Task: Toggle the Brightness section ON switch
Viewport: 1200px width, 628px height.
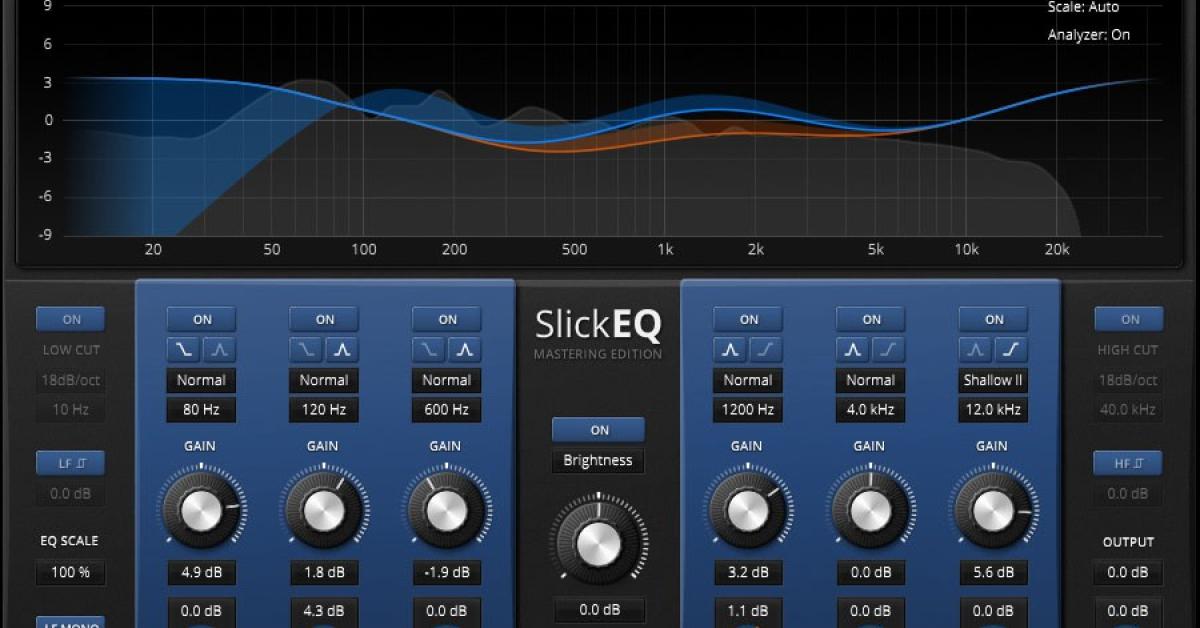Action: click(599, 430)
